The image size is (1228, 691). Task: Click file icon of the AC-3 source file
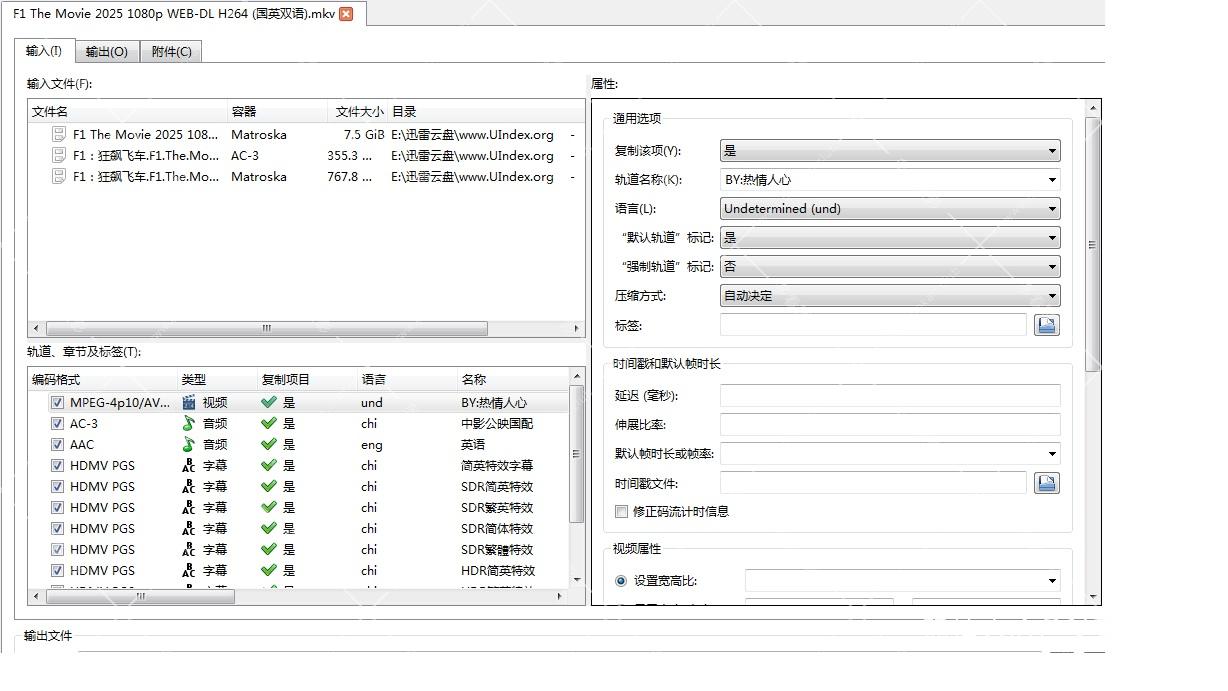[59, 155]
